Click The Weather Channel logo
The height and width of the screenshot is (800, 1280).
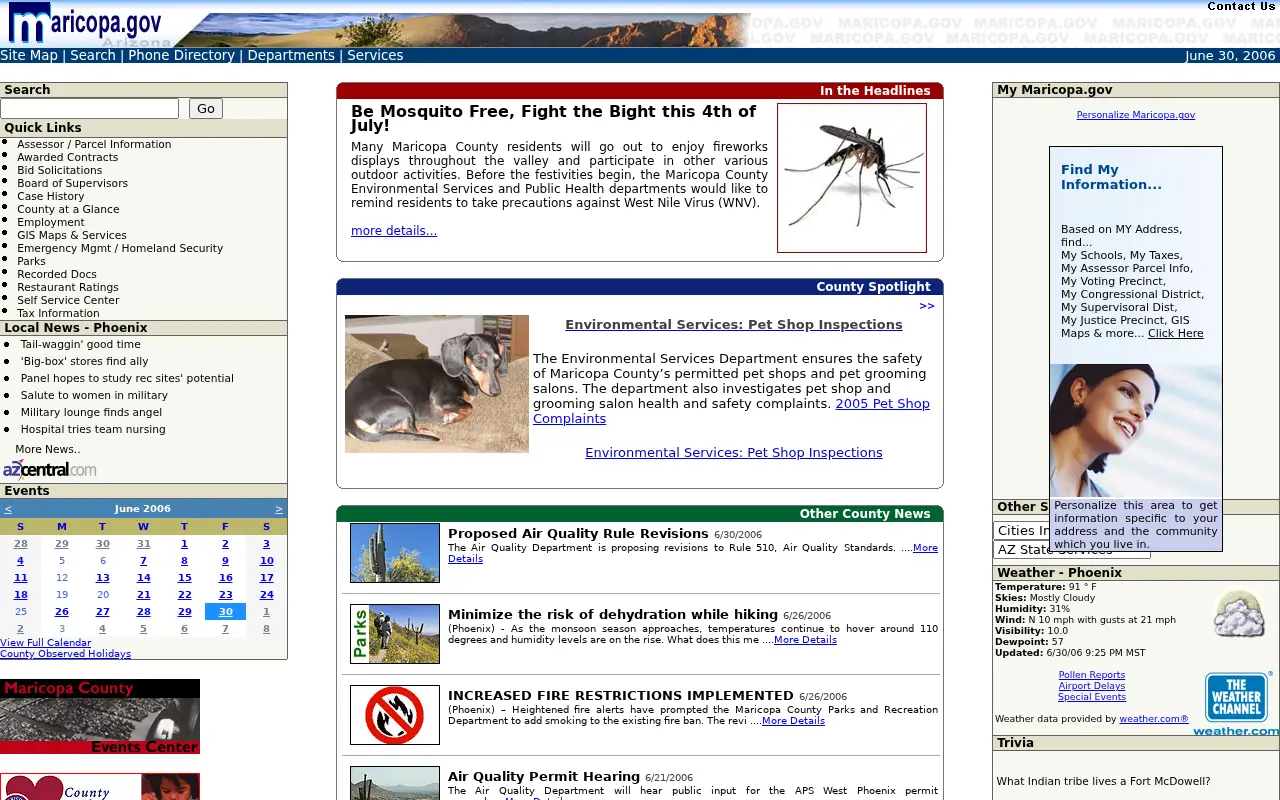(1237, 703)
